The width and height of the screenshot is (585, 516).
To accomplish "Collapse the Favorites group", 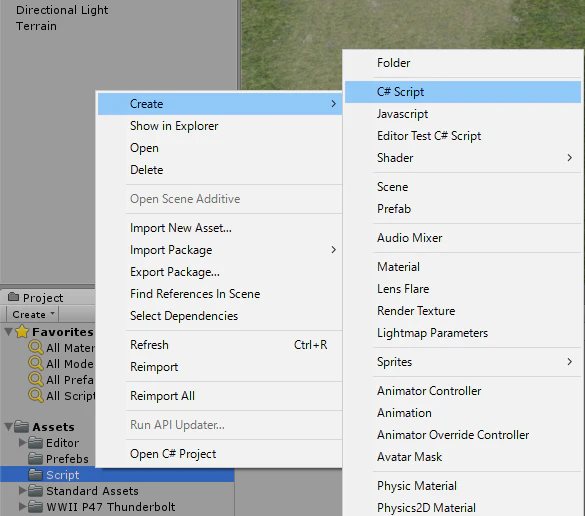I will pos(8,332).
